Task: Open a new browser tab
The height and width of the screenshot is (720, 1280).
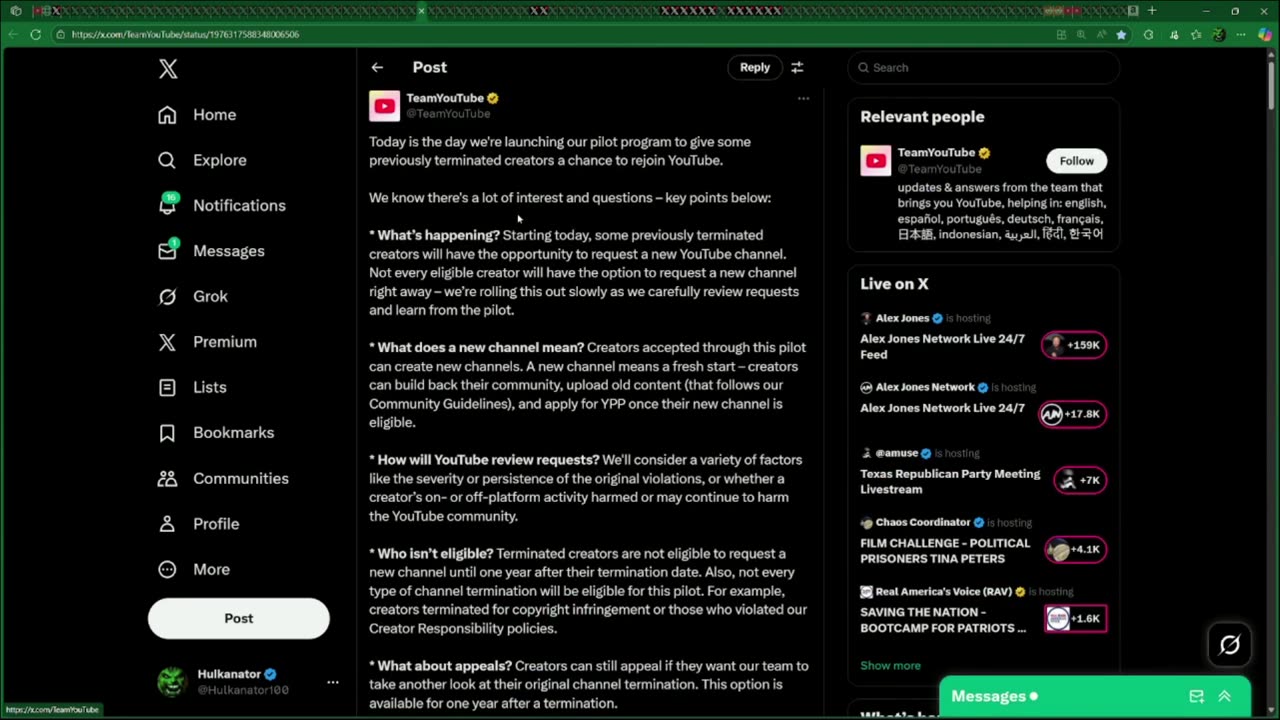Action: 1152,11
